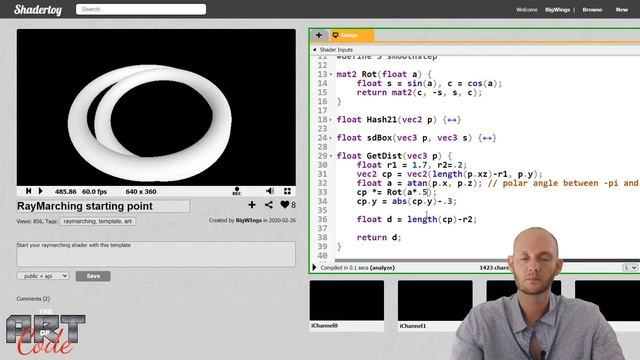Click code line 'return d;'
Image resolution: width=640 pixels, height=360 pixels.
[379, 238]
